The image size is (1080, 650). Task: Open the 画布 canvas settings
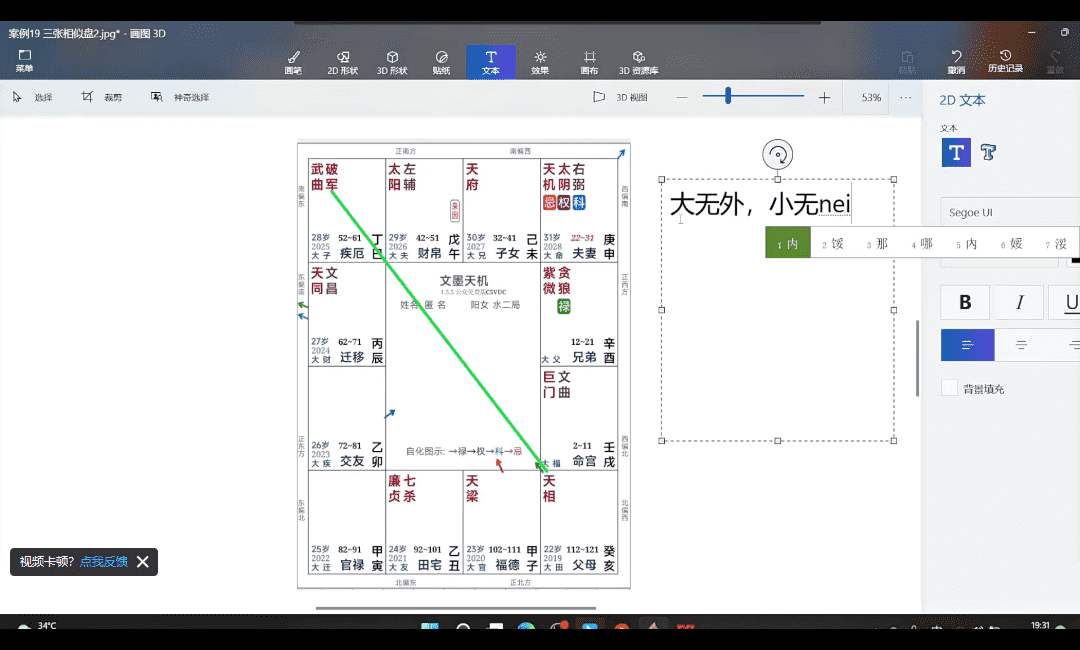pos(590,62)
